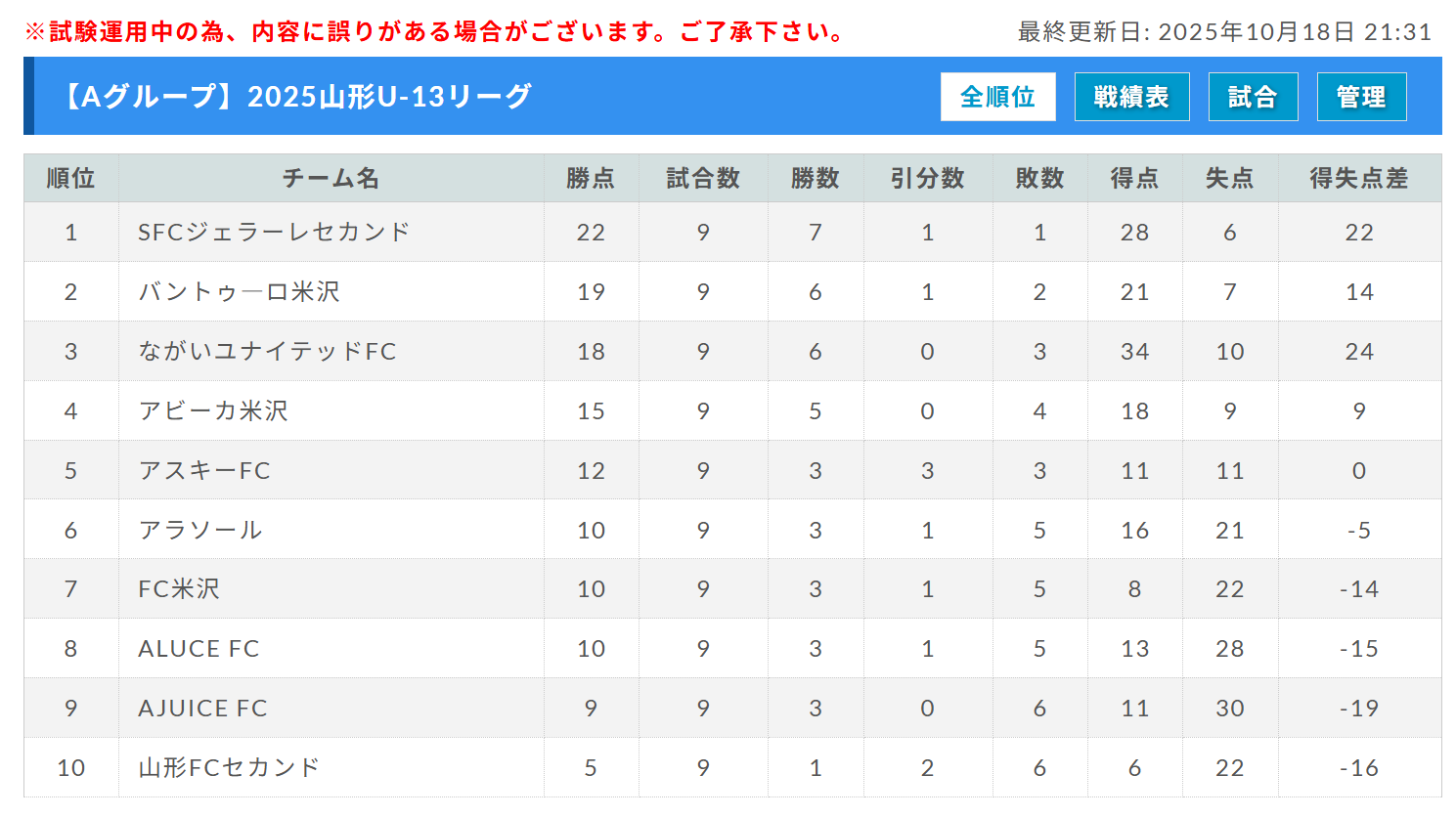Click 山形FCセカンド team name

coord(229,768)
